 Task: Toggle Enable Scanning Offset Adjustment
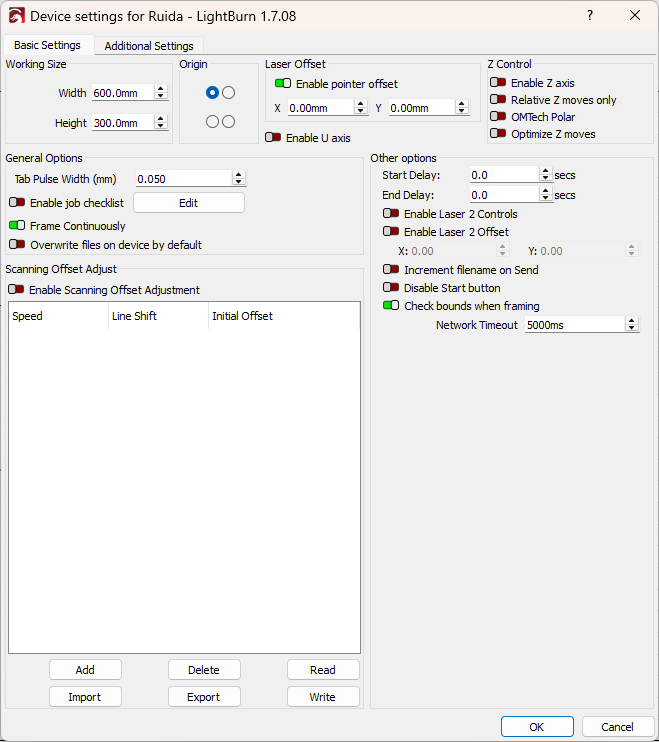[16, 289]
